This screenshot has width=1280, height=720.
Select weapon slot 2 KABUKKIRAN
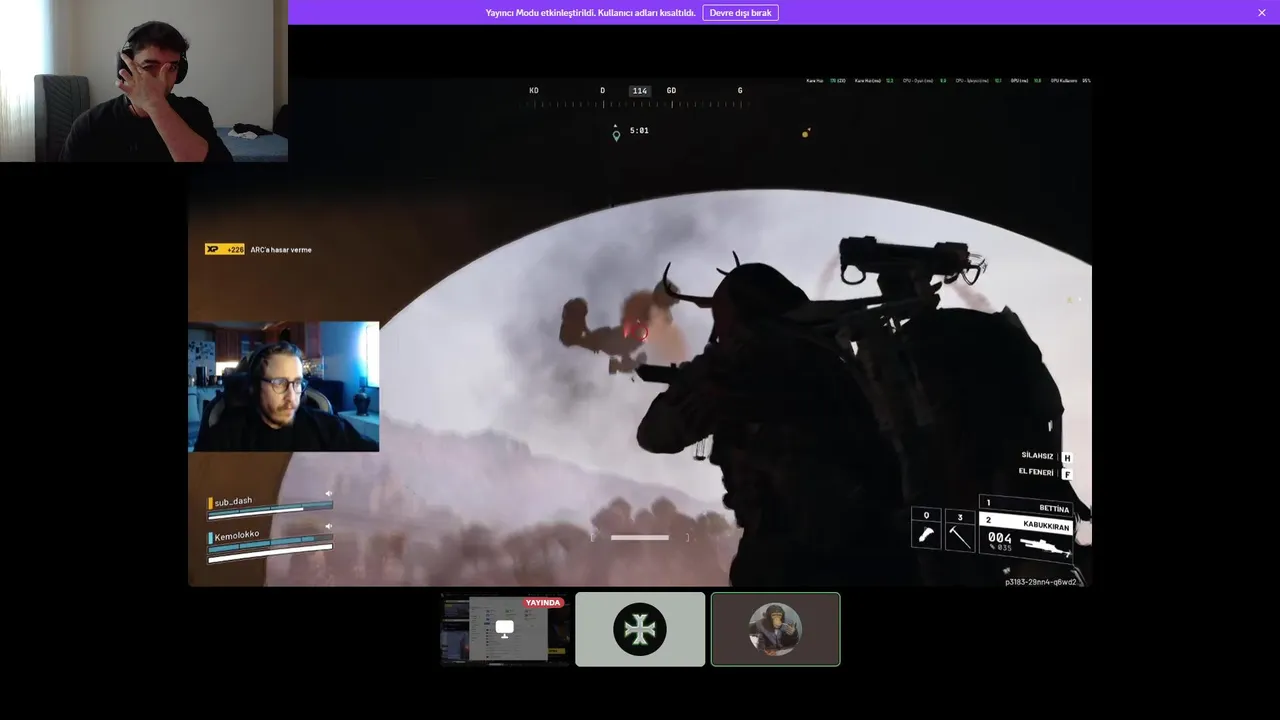[1026, 521]
